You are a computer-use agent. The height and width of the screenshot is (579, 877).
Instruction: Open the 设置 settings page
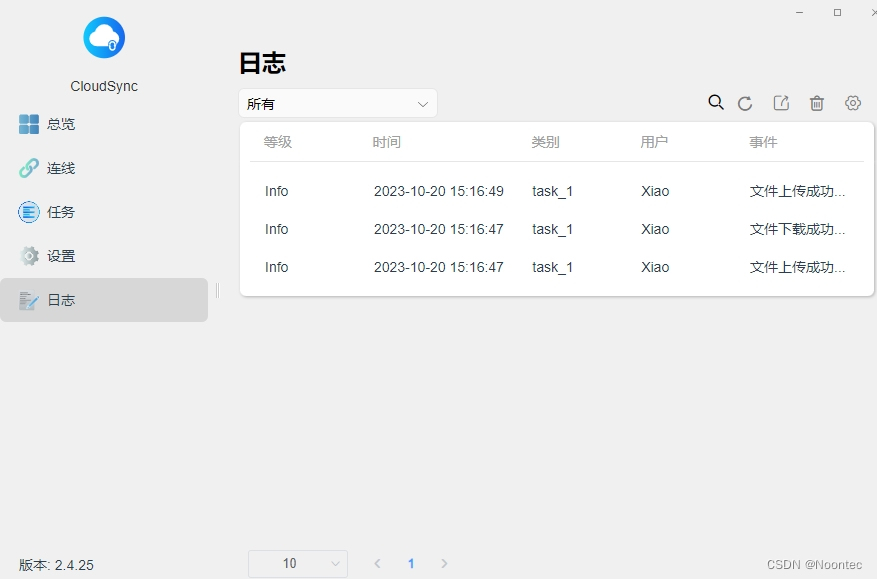pyautogui.click(x=60, y=256)
